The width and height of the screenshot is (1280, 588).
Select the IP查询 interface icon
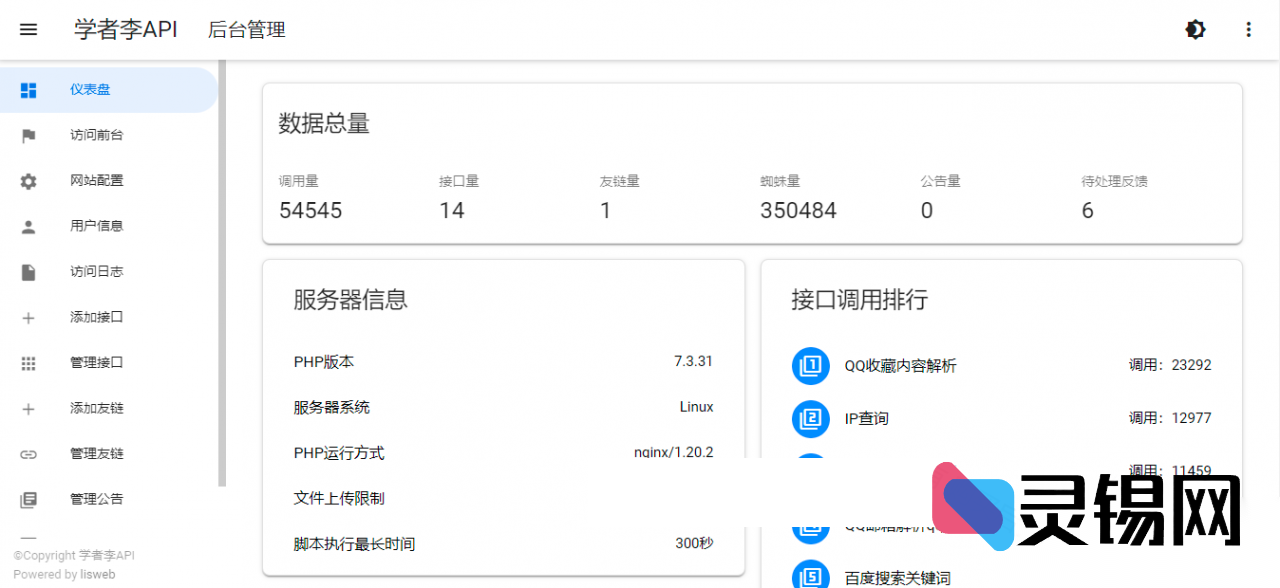pyautogui.click(x=810, y=419)
